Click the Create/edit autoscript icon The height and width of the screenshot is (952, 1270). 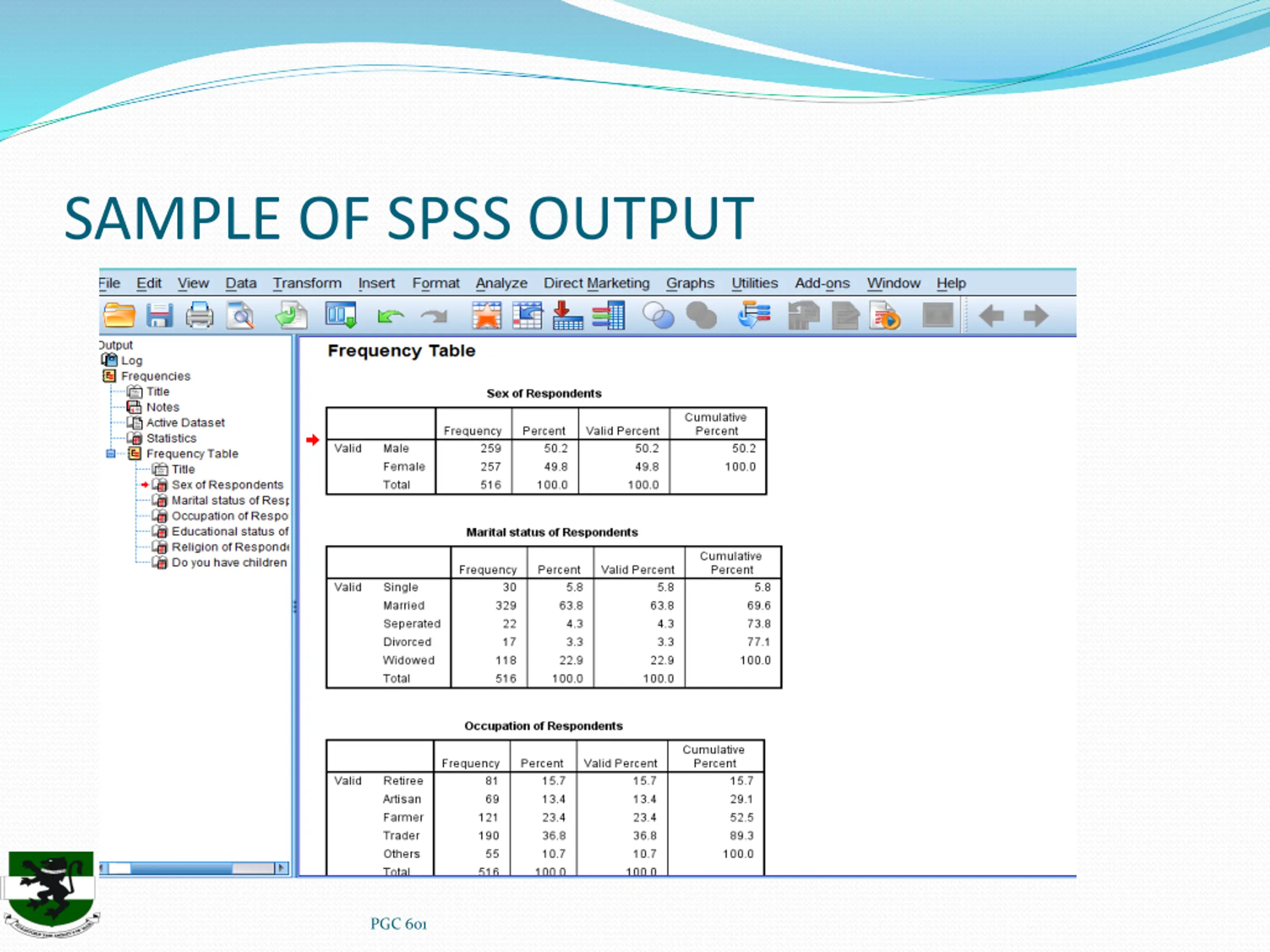(x=845, y=316)
